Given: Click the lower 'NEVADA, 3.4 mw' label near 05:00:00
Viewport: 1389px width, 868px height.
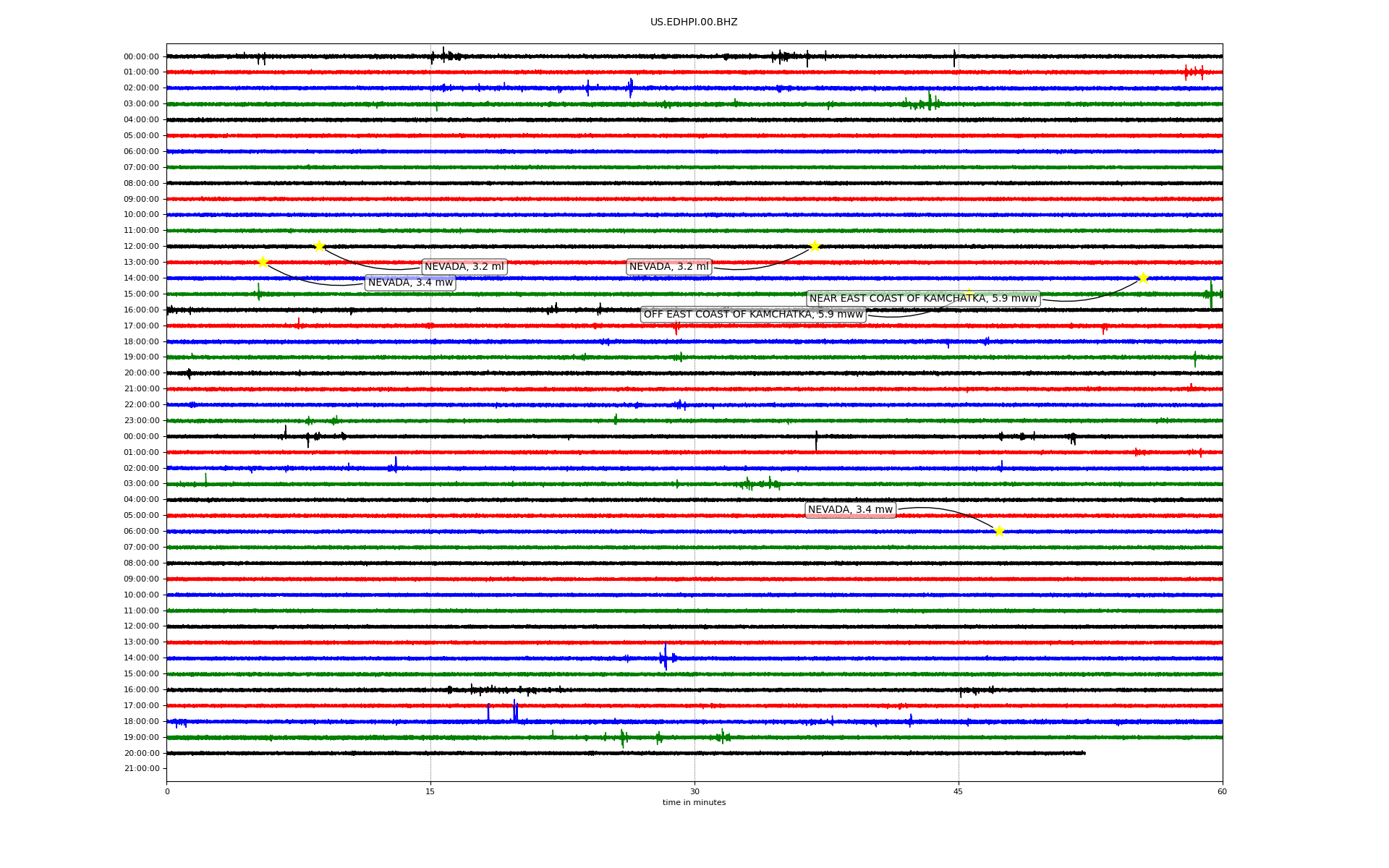Looking at the screenshot, I should [850, 510].
